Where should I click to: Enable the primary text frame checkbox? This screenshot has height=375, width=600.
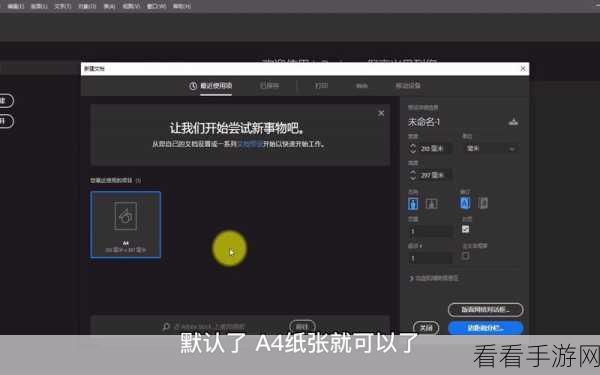click(465, 256)
